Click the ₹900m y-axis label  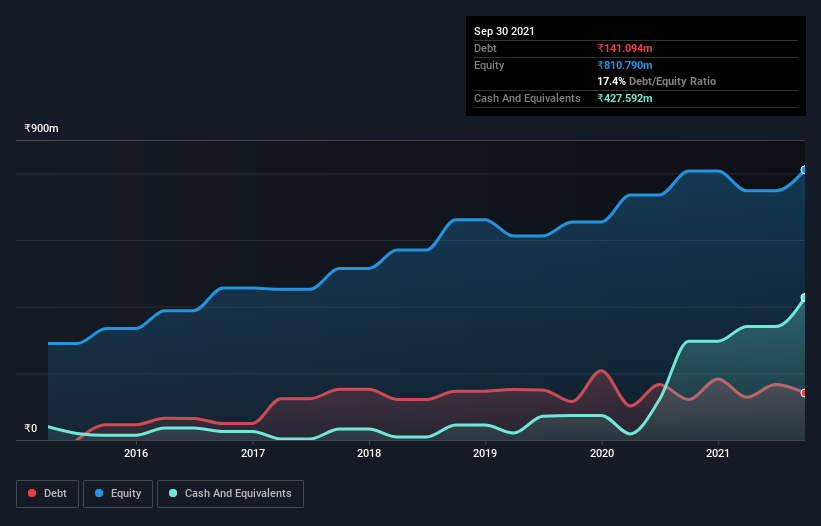point(41,128)
